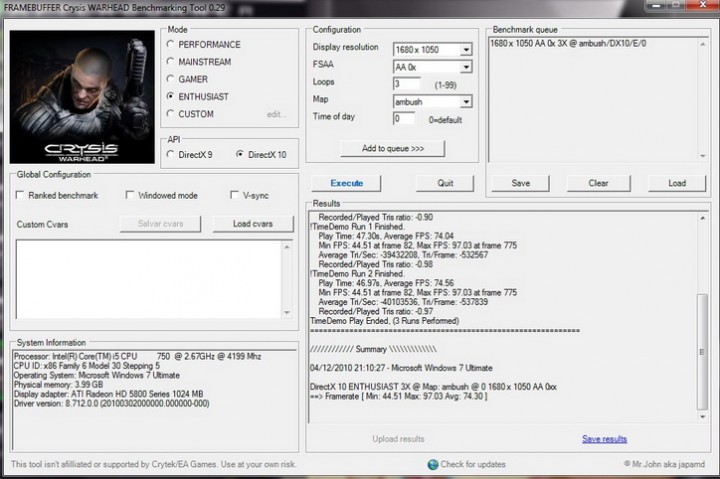
Task: Pick the CUSTOM mode option
Action: (170, 113)
